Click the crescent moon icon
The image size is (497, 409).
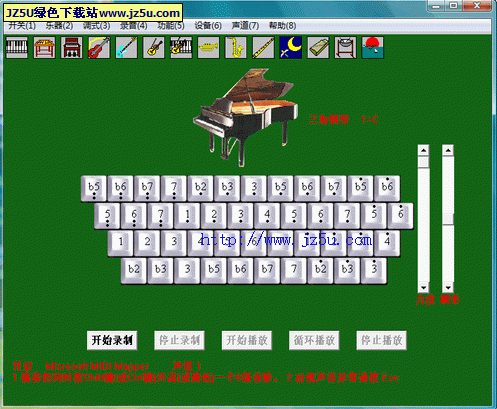coord(291,48)
